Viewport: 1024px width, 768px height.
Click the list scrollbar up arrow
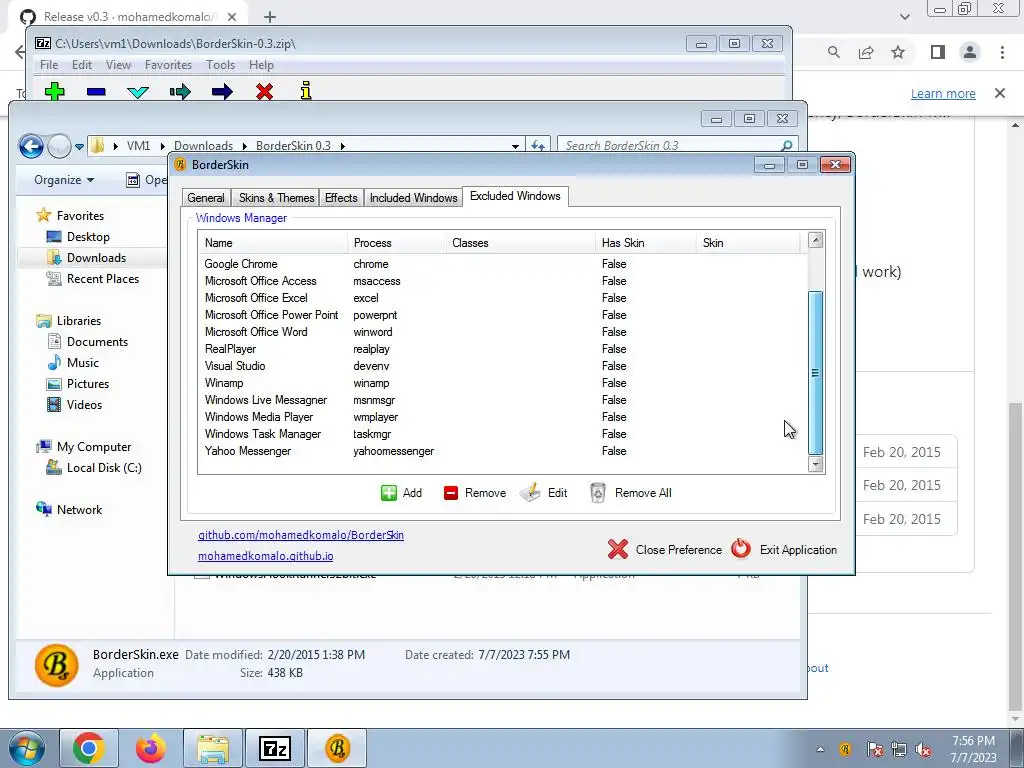(815, 240)
